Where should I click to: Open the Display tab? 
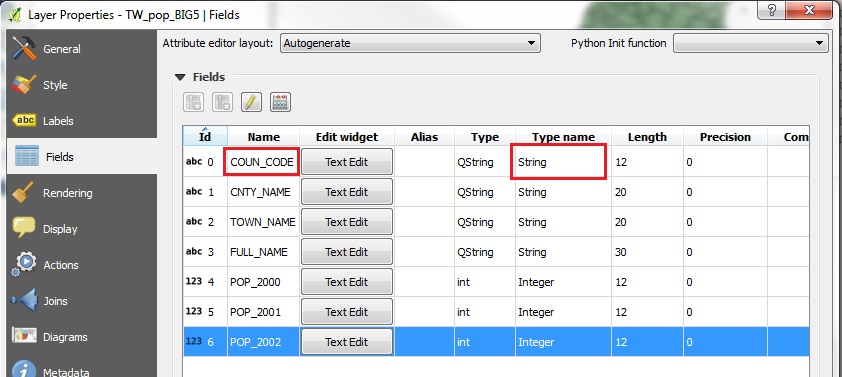(x=82, y=229)
